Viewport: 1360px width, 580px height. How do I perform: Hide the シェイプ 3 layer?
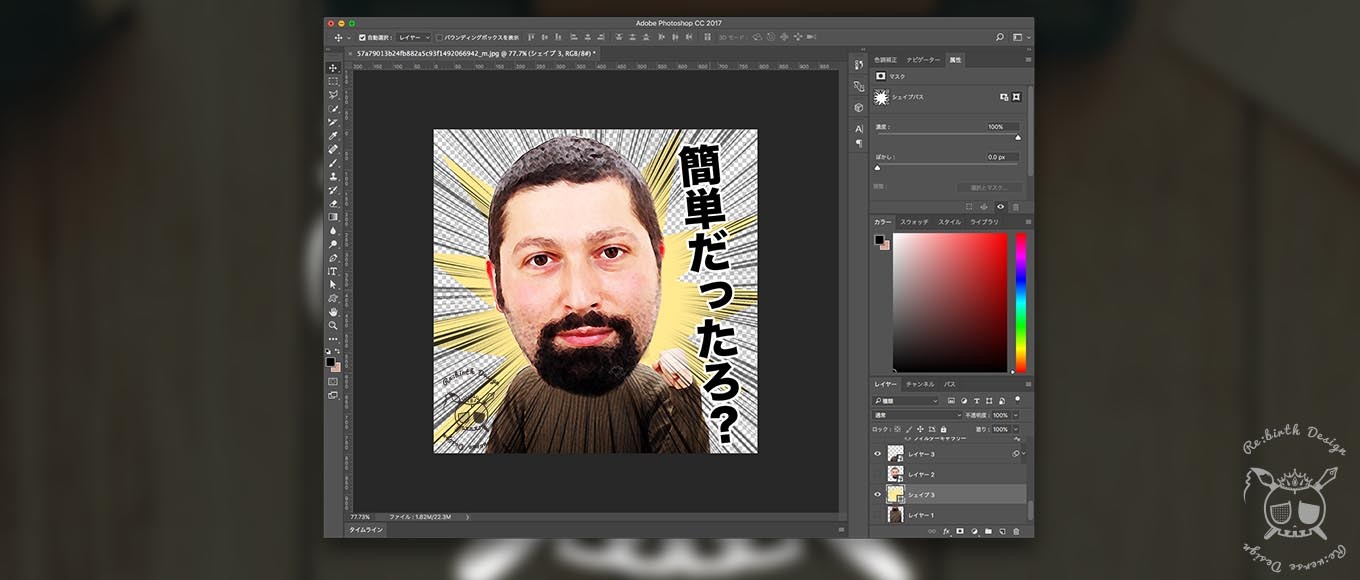point(878,494)
